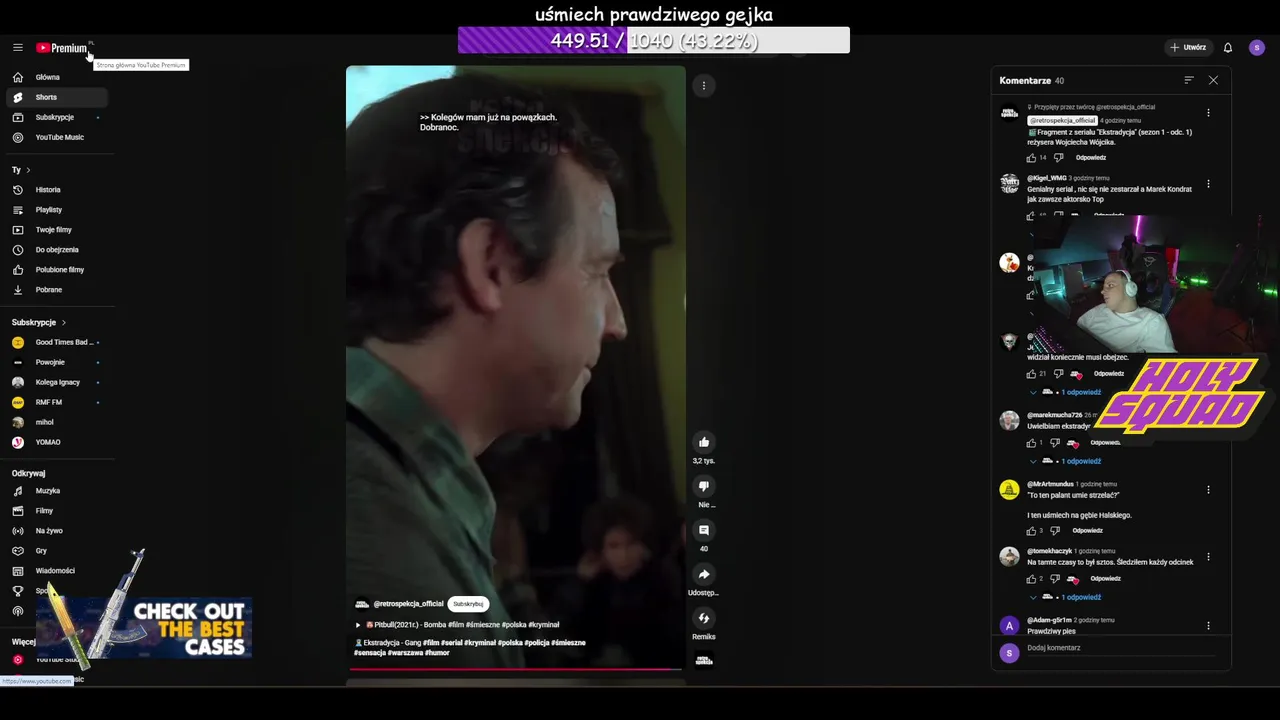This screenshot has width=1280, height=720.
Task: Open Do obejrzenia watch later
Action: pyautogui.click(x=57, y=250)
